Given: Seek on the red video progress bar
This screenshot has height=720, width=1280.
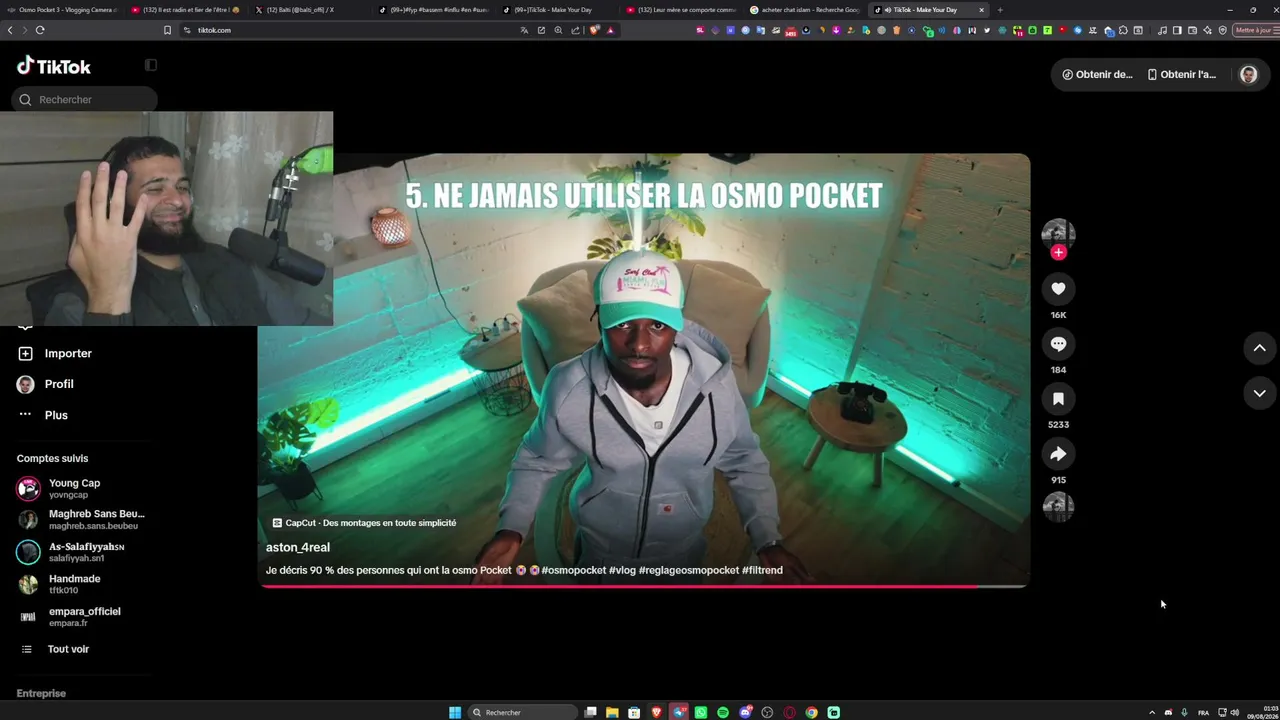Looking at the screenshot, I should click(644, 586).
